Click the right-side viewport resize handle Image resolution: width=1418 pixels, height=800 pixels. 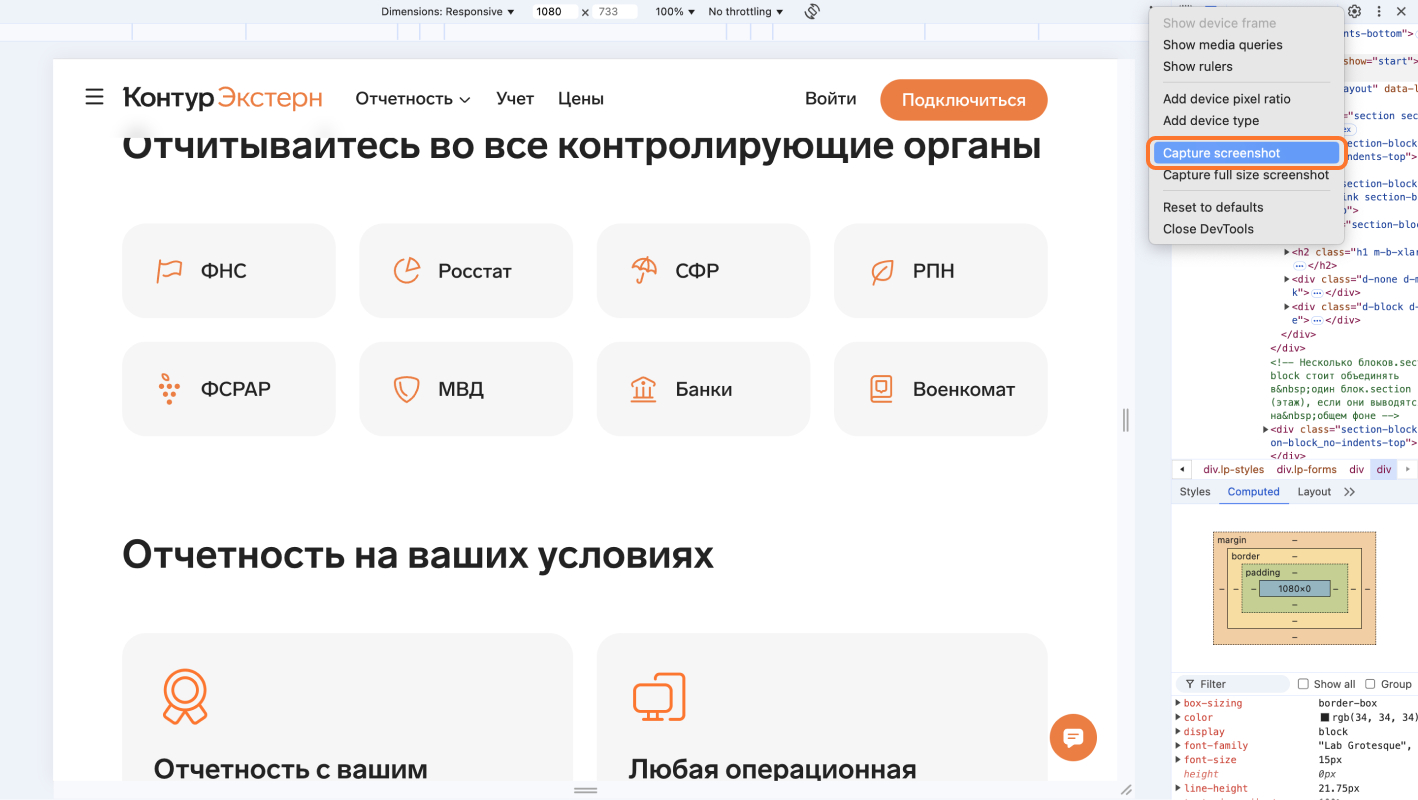click(x=1125, y=420)
